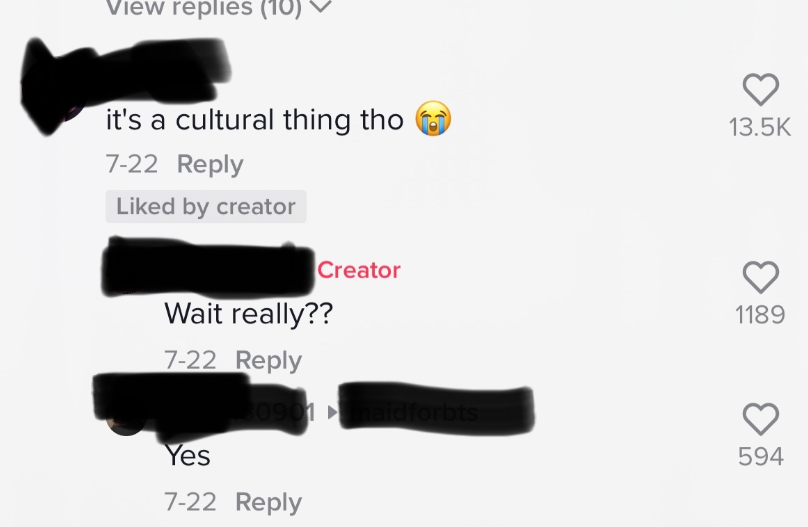The image size is (808, 527).
Task: Reply to the creator's "Wait really??" comment
Action: click(x=268, y=360)
